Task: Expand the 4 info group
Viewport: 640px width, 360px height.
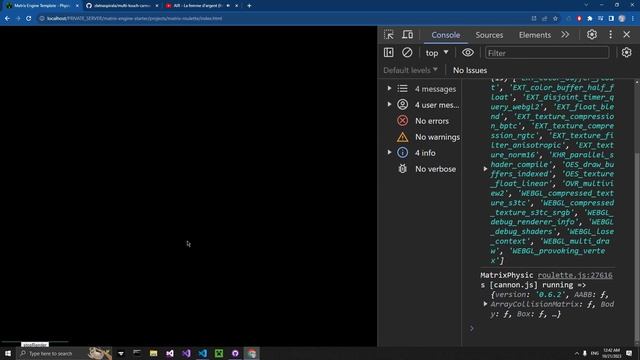Action: 389,153
